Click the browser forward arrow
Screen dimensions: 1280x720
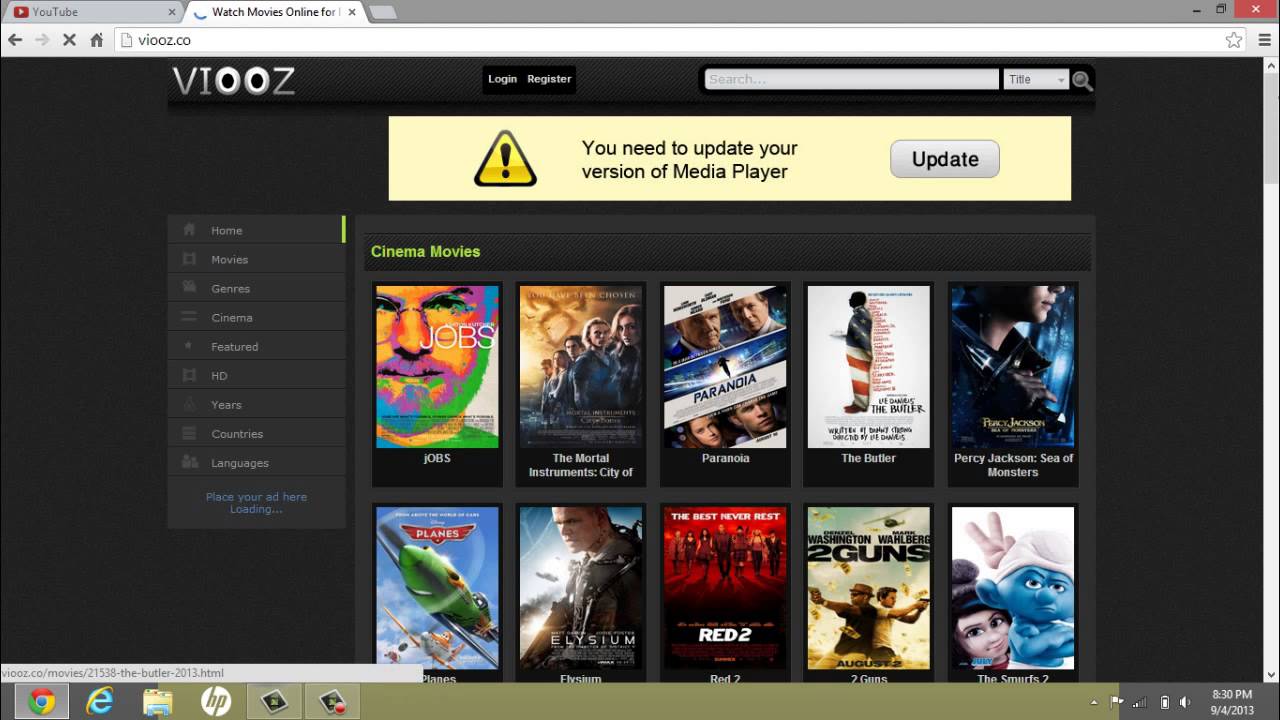pyautogui.click(x=42, y=40)
